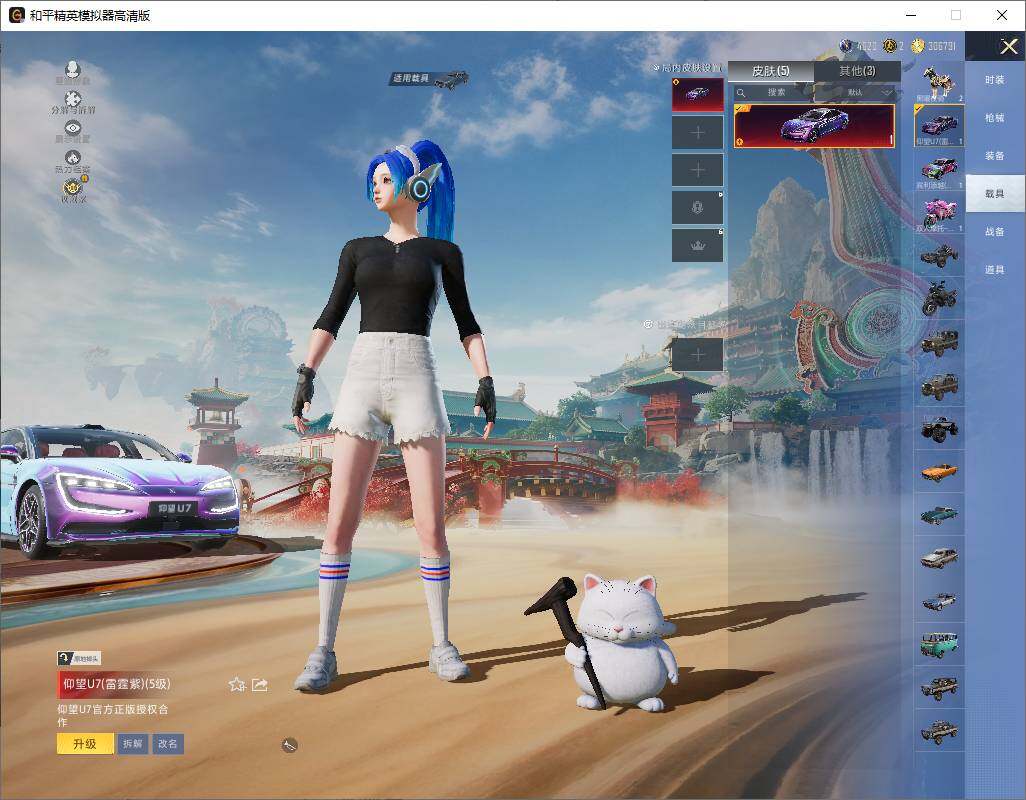Click the equipped purple car skin slot

coord(698,94)
